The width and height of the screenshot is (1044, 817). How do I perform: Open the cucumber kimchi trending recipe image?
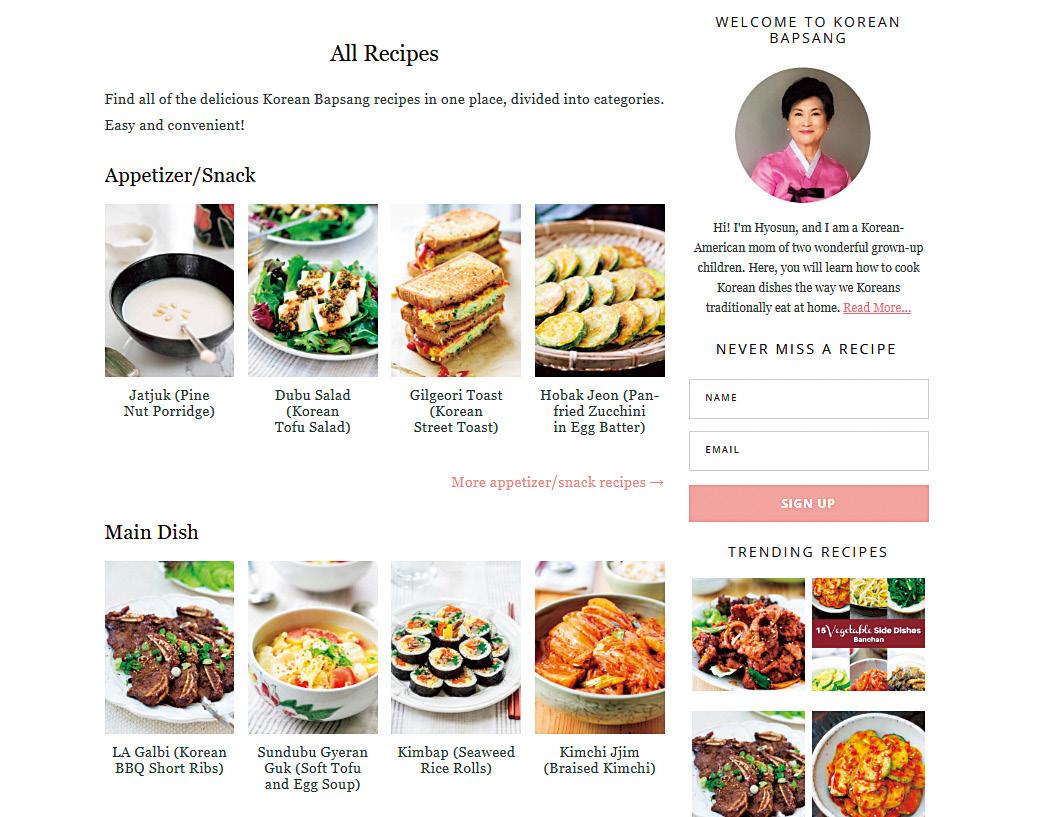pos(868,764)
